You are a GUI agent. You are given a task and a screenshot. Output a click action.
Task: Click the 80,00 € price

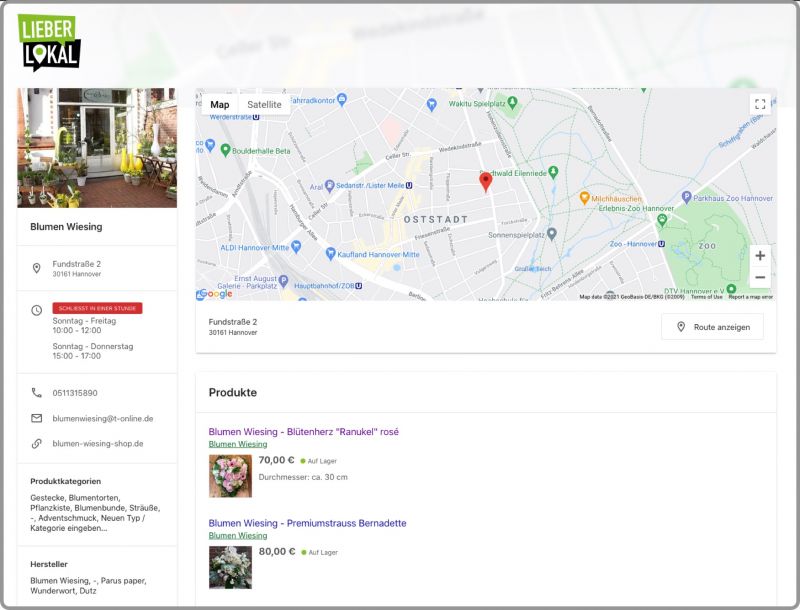coord(277,551)
